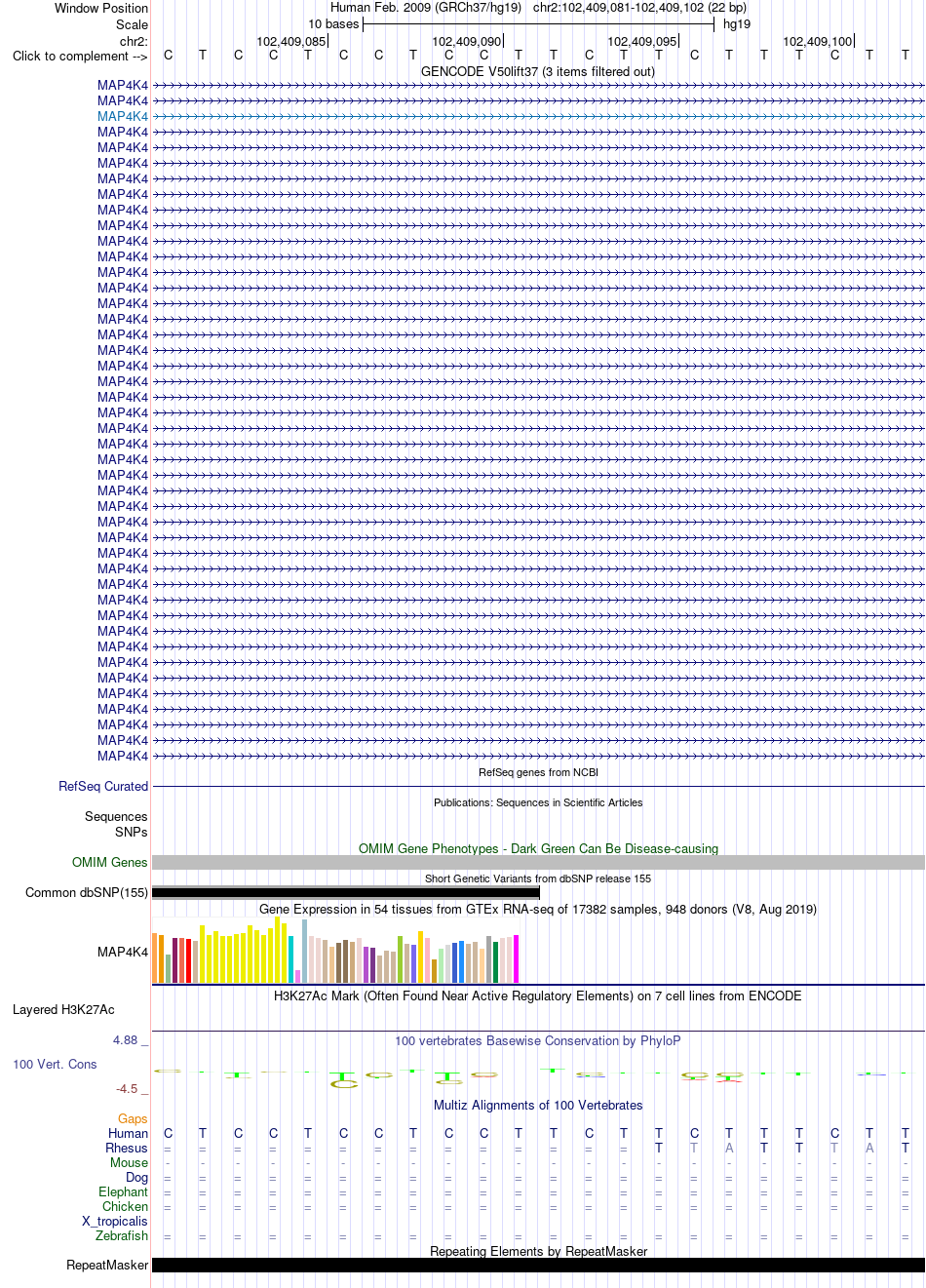Image resolution: width=926 pixels, height=1288 pixels.
Task: Click 'Multiz Alignments of 100 Vertebrates' title
Action: coord(538,1105)
